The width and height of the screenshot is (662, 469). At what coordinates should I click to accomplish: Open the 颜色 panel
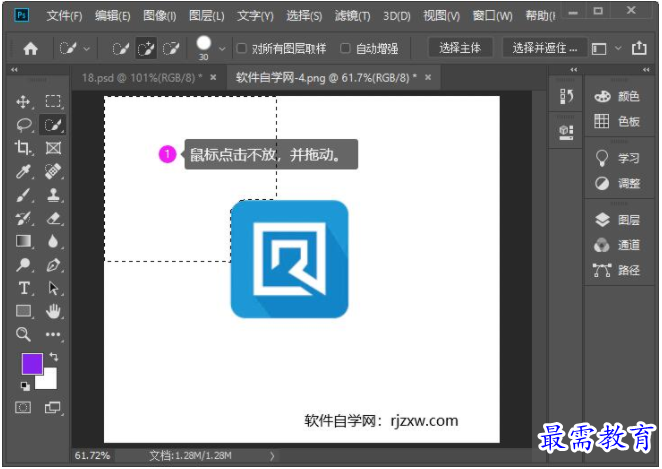(617, 97)
